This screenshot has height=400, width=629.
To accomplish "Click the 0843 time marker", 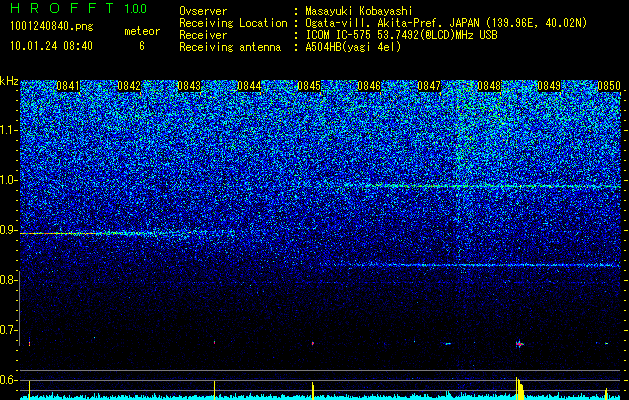I will [x=189, y=86].
